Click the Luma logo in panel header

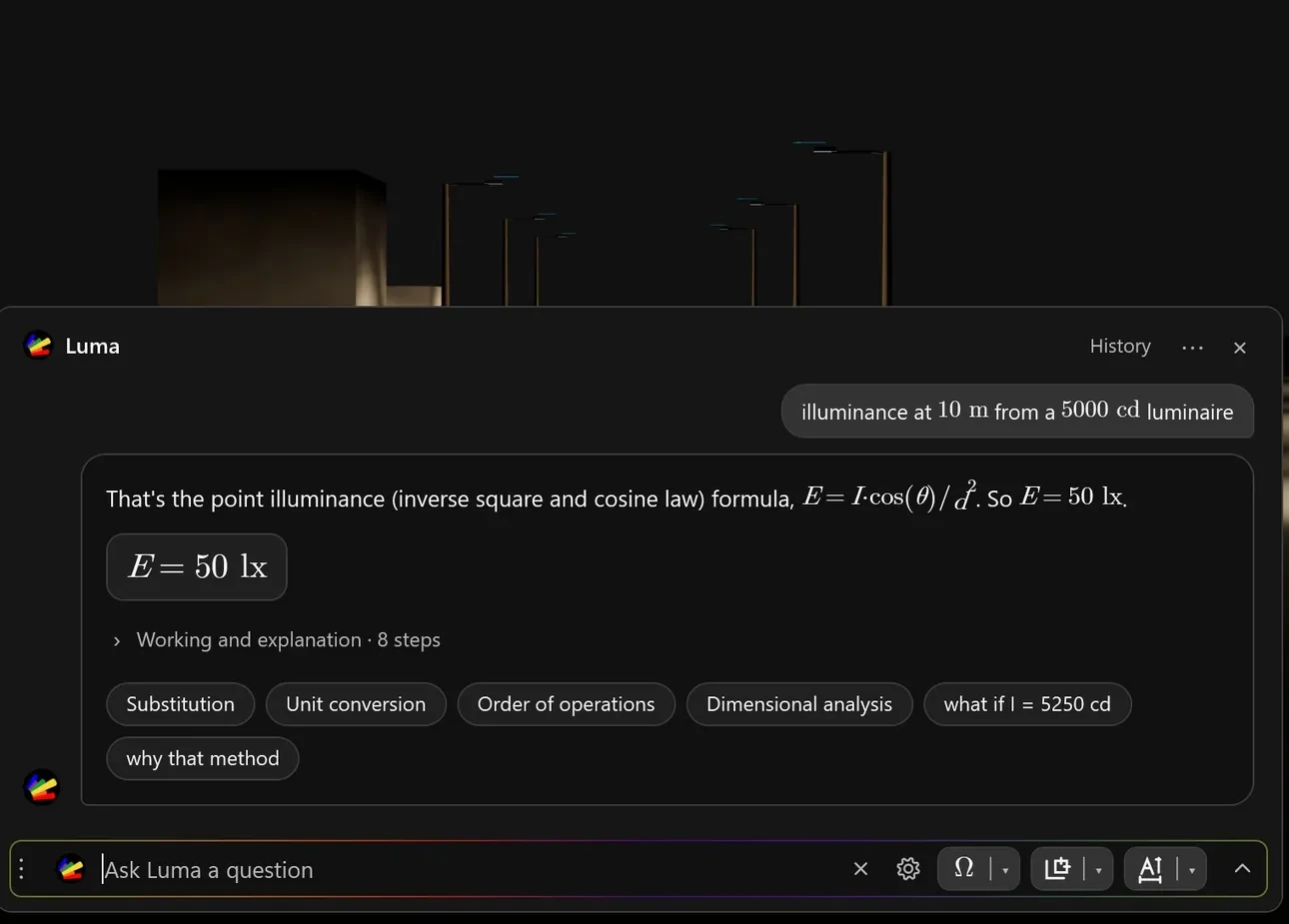pos(39,346)
